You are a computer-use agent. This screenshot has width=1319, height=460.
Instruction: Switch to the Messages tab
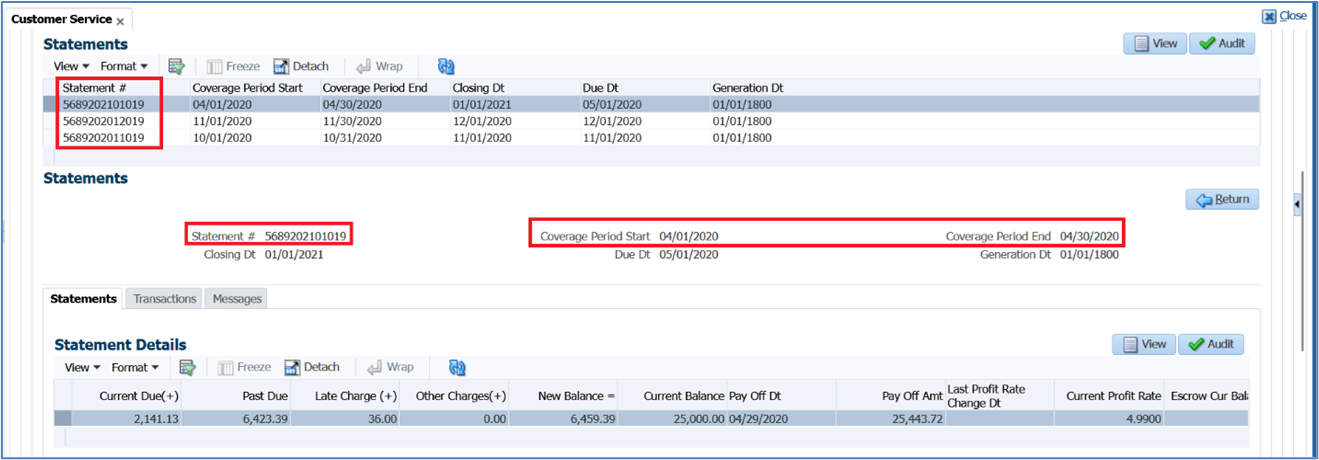[x=237, y=298]
